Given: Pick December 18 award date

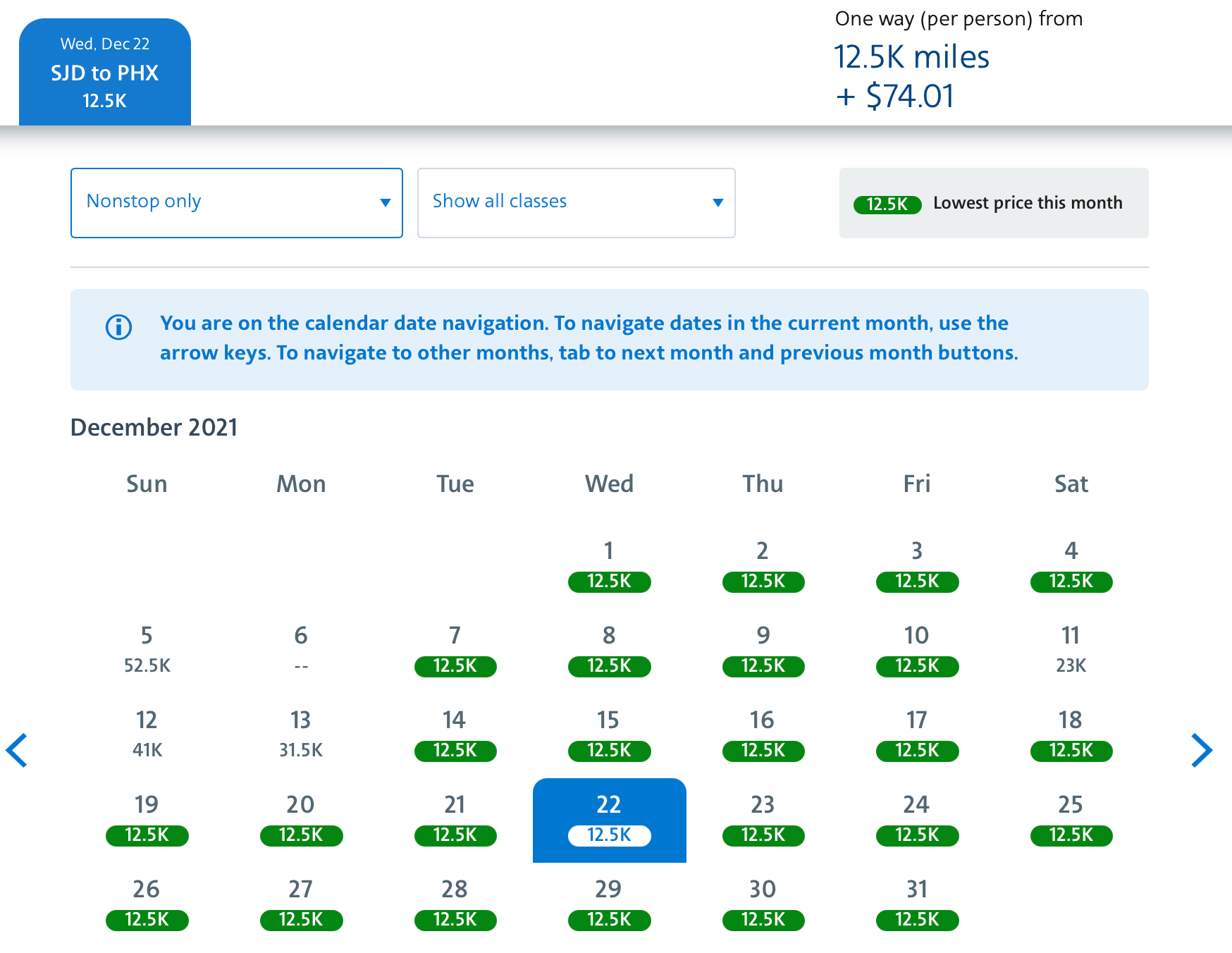Looking at the screenshot, I should coord(1071,734).
